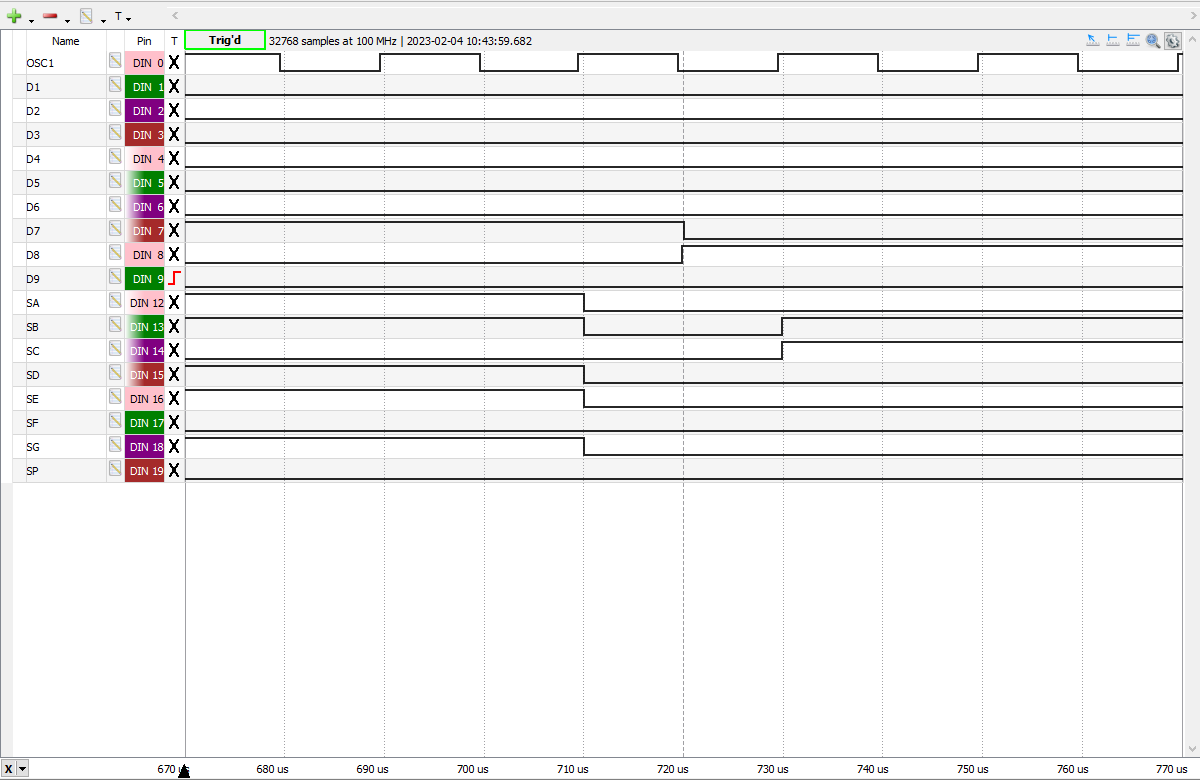
Task: Open OSC1 trigger condition X cell
Action: (x=174, y=62)
